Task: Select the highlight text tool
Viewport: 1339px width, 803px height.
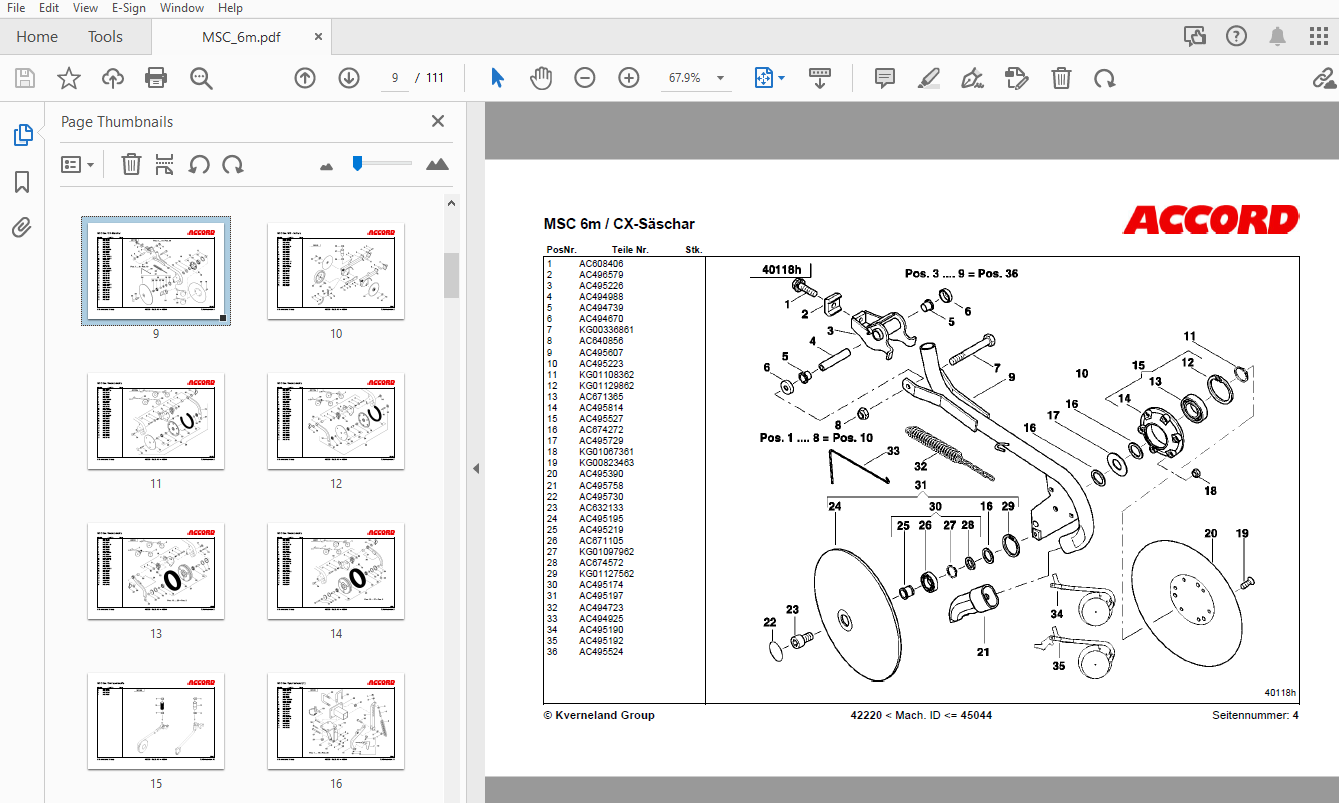Action: point(929,78)
